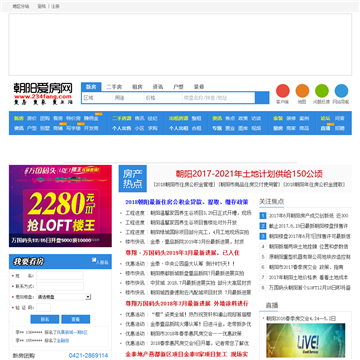Open 个人出租 in the navigation bar
The width and height of the screenshot is (360, 360).
[x=178, y=128]
